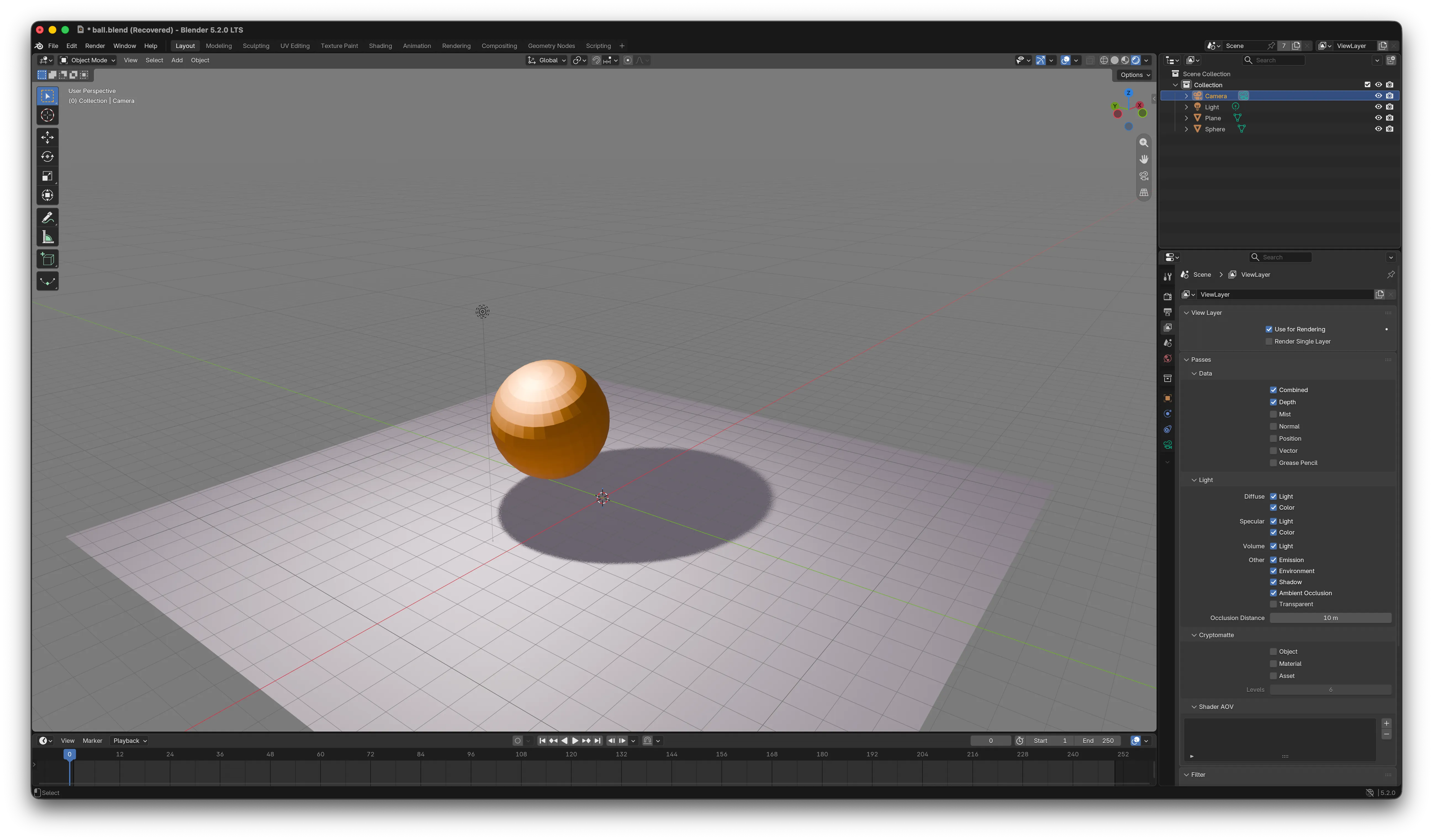Switch to the Shading workspace tab
The image size is (1433, 840).
click(380, 46)
